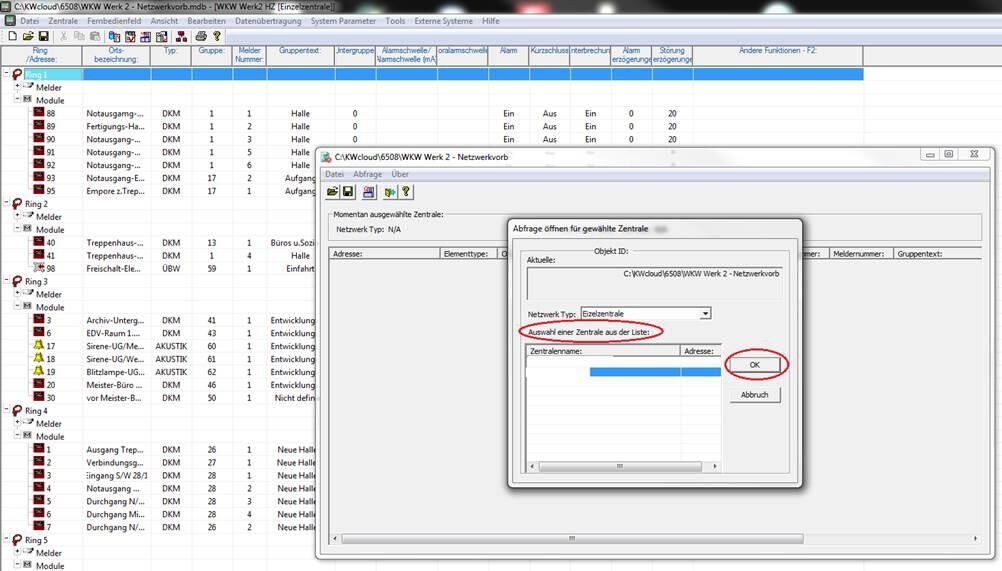Screen dimensions: 1002x571
Task: Click the Ring 4 loop icon
Action: [17, 411]
